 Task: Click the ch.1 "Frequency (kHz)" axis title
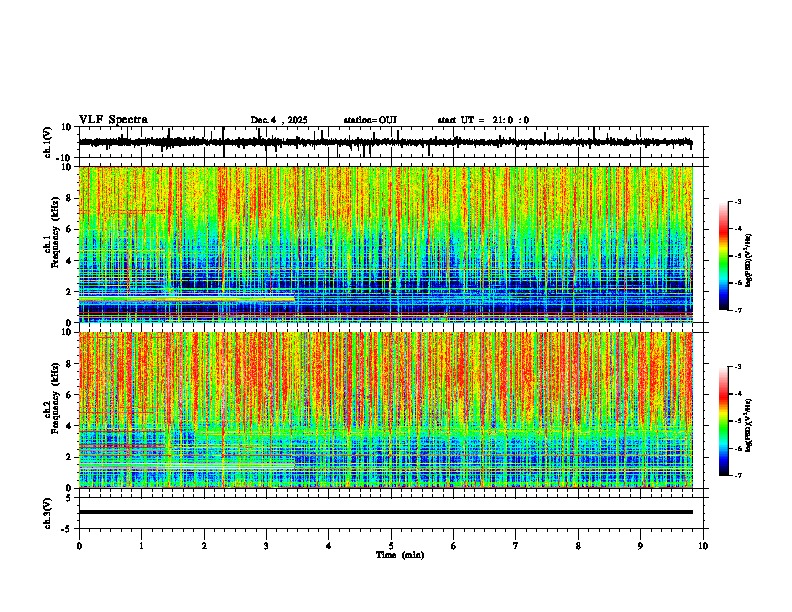pyautogui.click(x=55, y=233)
